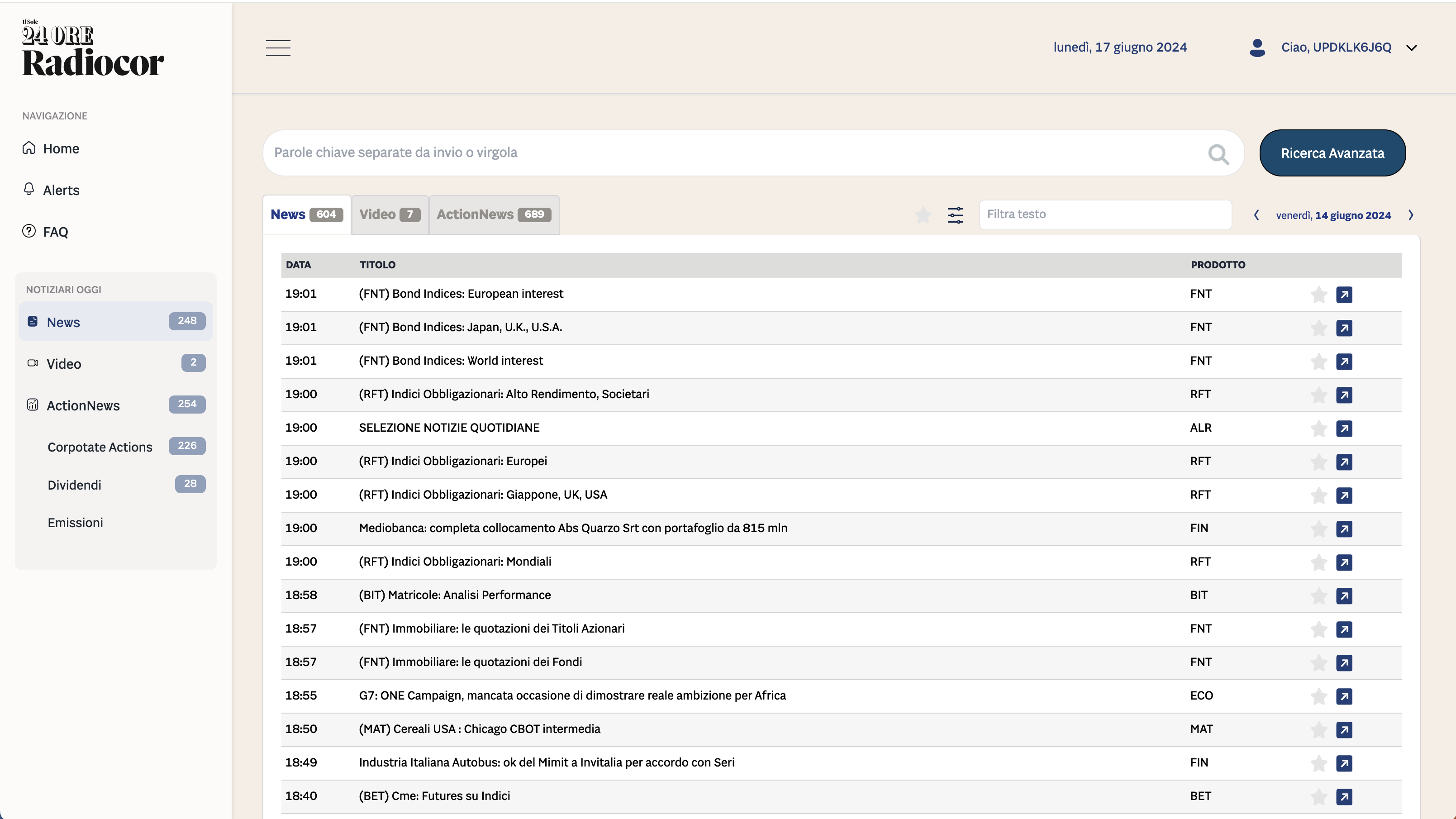The image size is (1456, 819).
Task: Click the search magnifier icon
Action: coord(1218,154)
